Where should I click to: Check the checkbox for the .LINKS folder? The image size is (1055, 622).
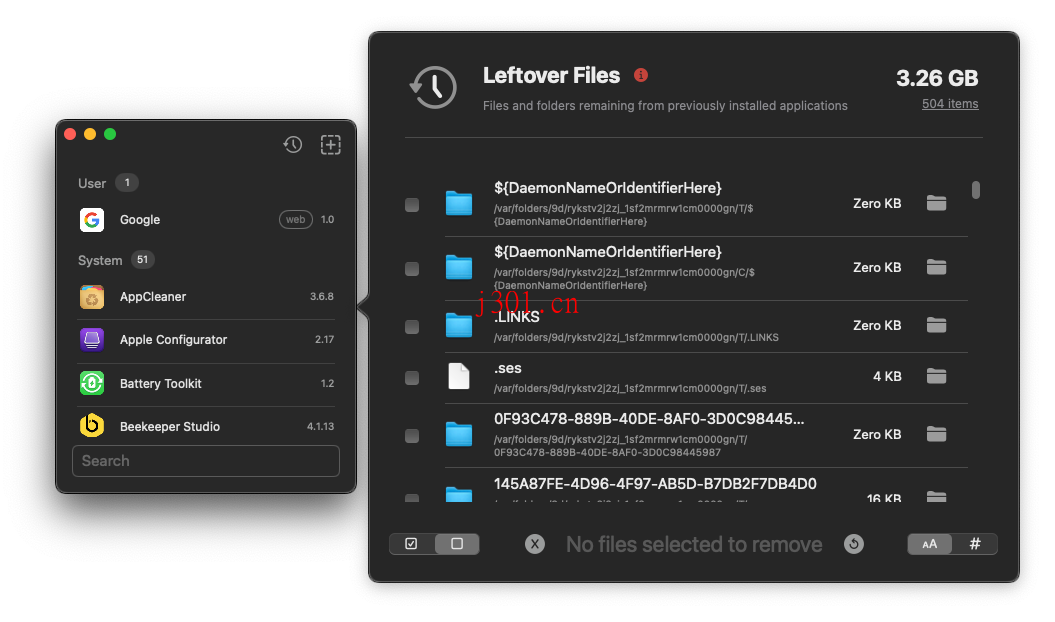(x=411, y=325)
